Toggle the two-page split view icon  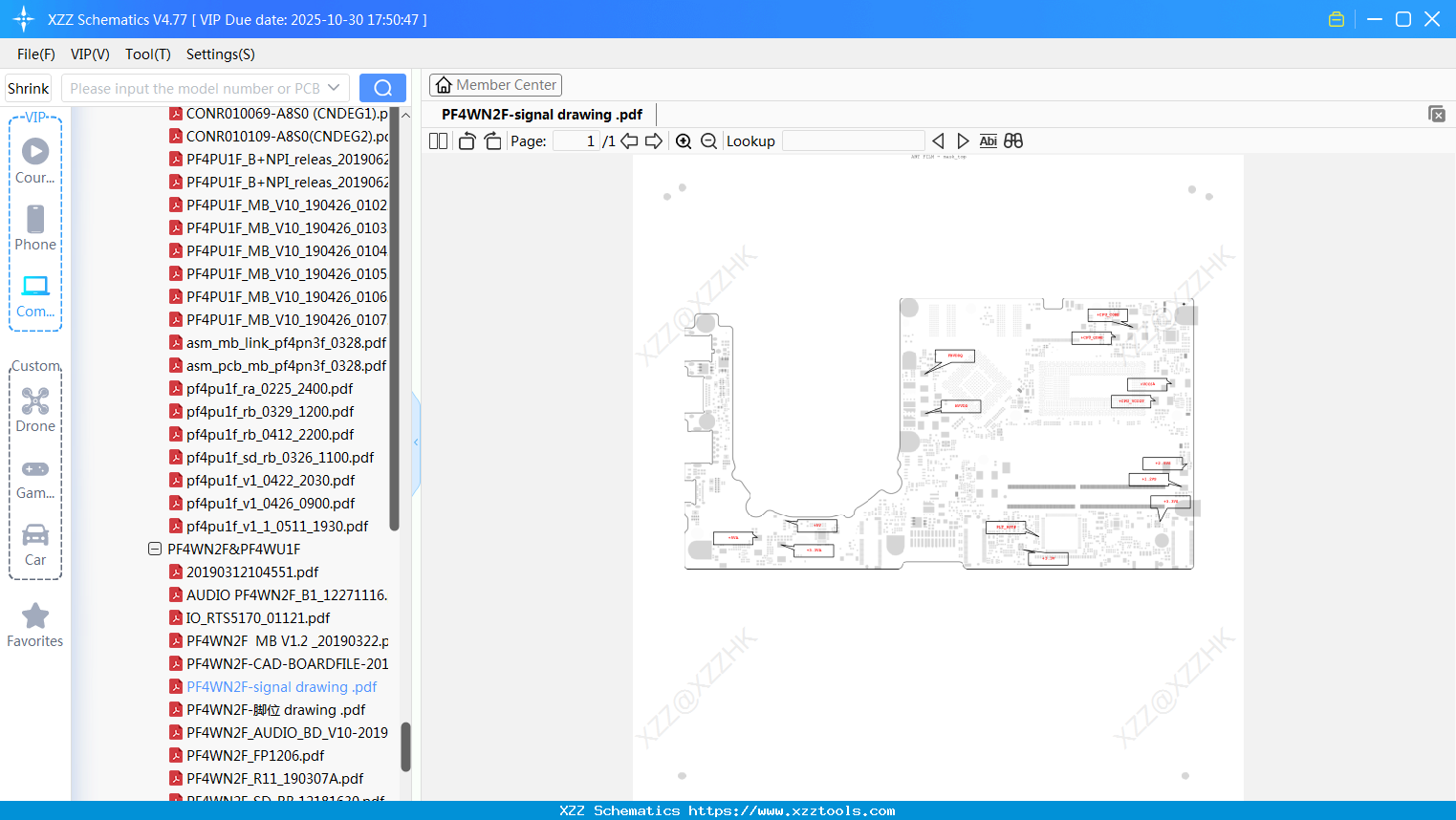[438, 141]
